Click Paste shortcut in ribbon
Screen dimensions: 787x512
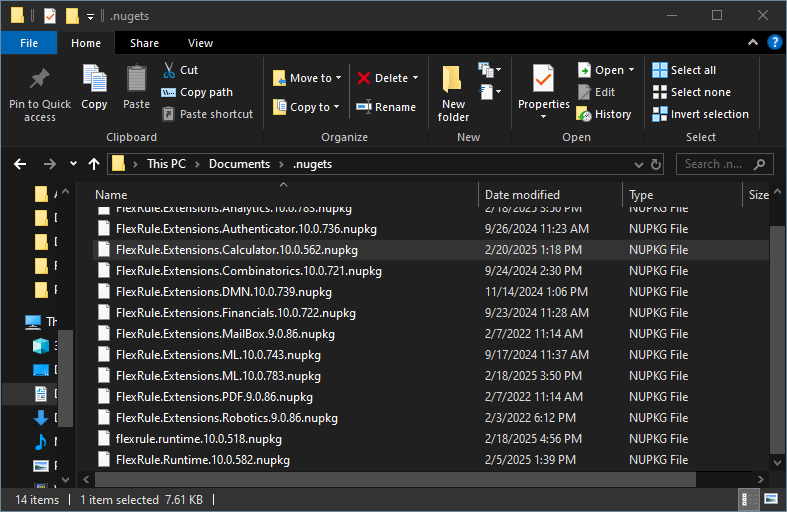[x=208, y=114]
